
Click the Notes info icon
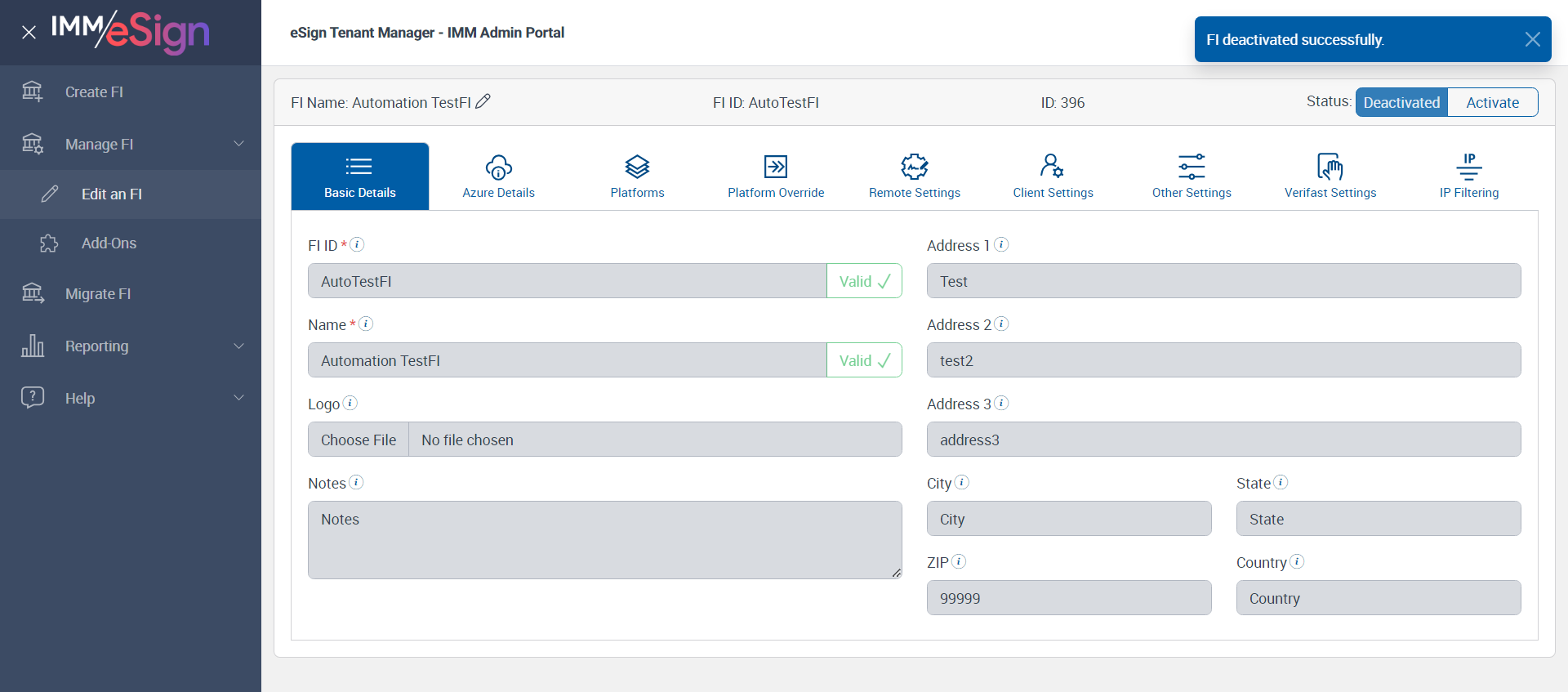[356, 482]
